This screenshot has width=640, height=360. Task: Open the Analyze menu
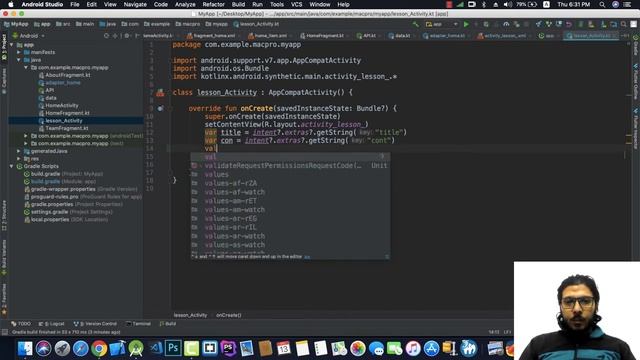coord(185,4)
